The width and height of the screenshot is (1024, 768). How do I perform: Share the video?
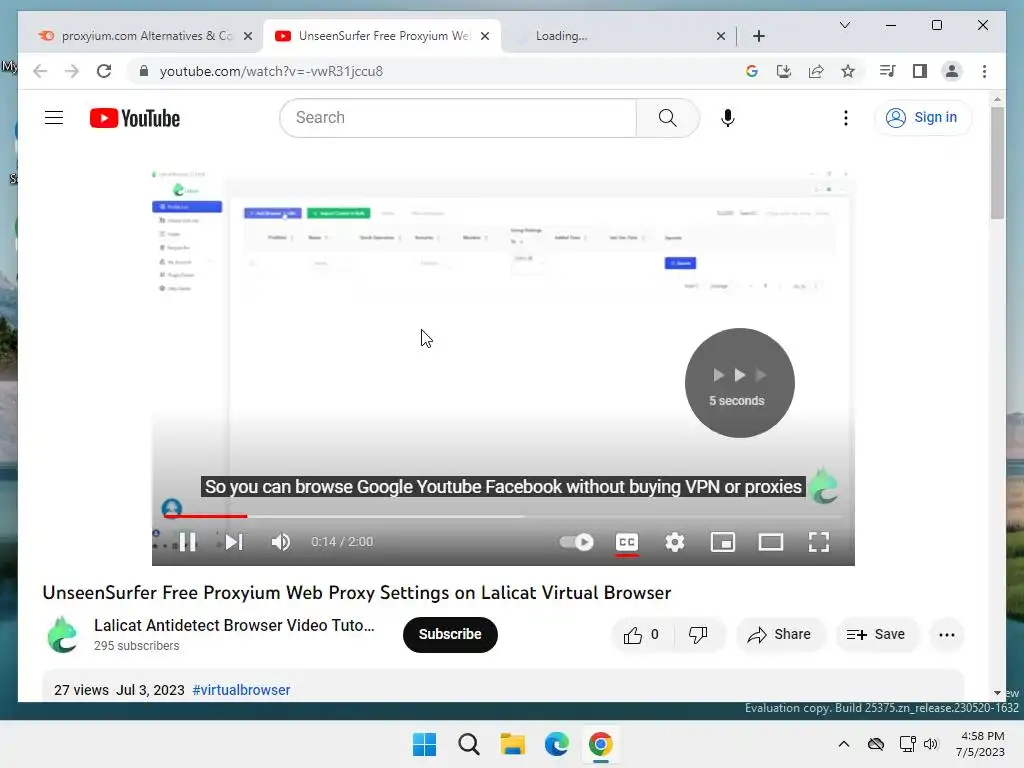tap(780, 635)
